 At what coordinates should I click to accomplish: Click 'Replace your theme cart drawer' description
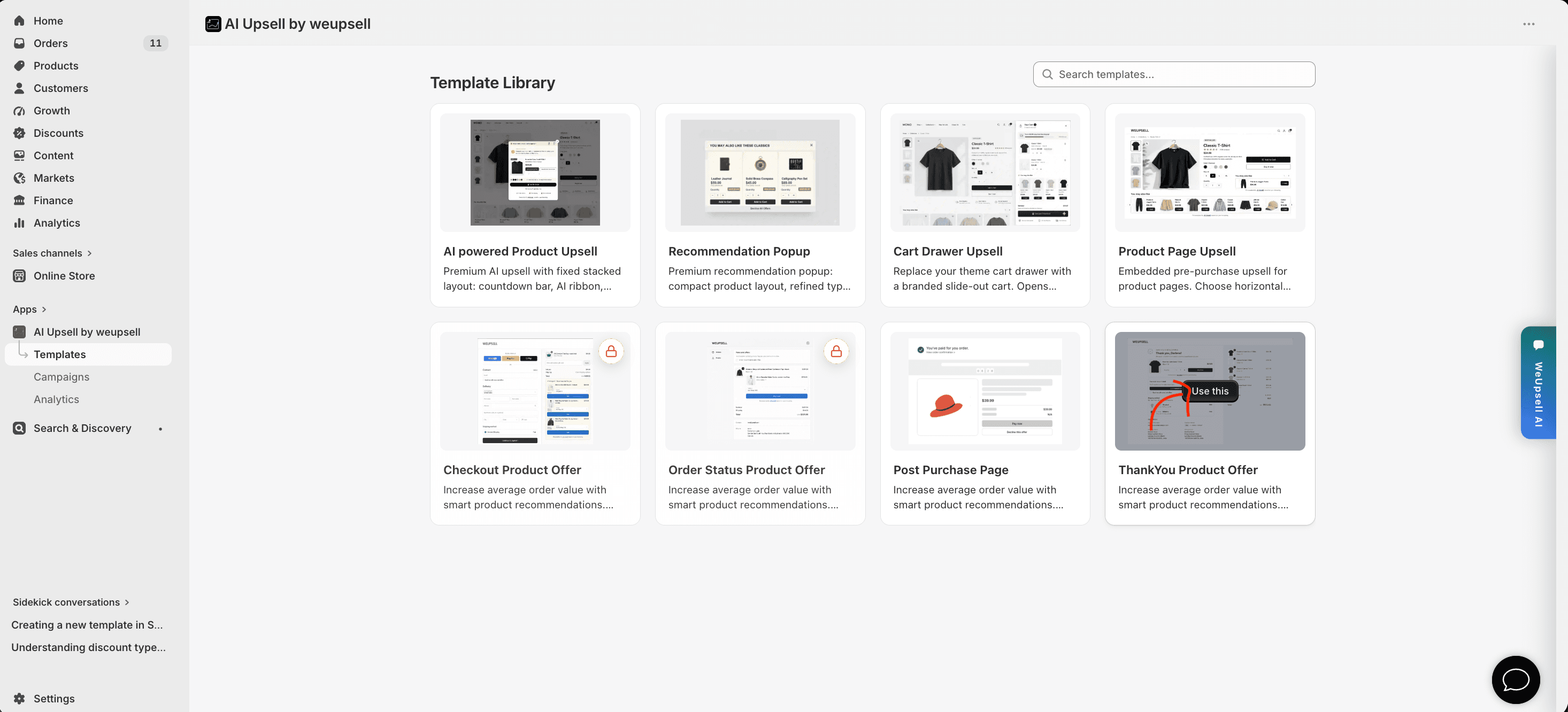982,278
